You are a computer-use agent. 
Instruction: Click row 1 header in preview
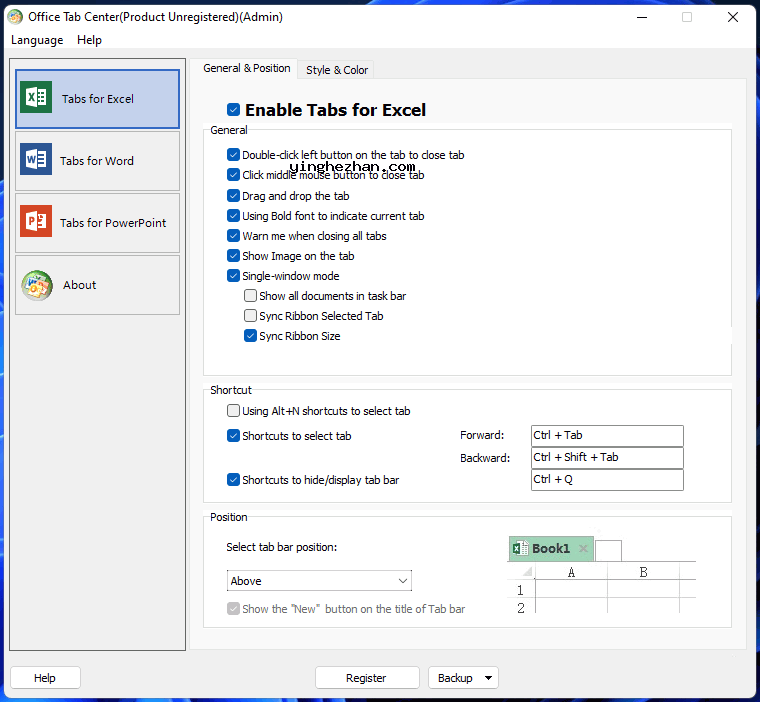pos(521,590)
